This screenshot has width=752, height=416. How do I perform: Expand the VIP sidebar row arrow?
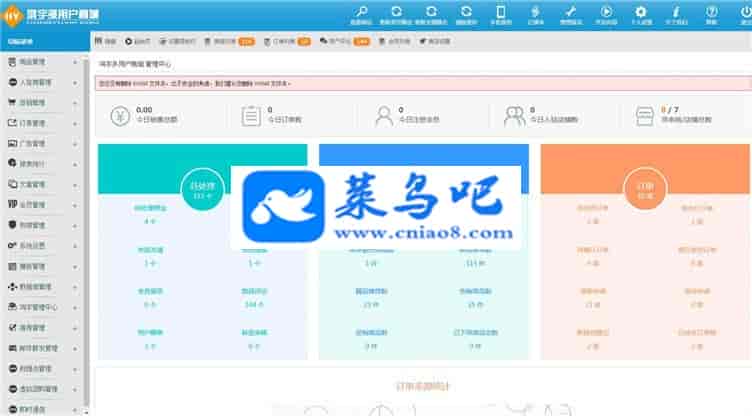point(75,205)
